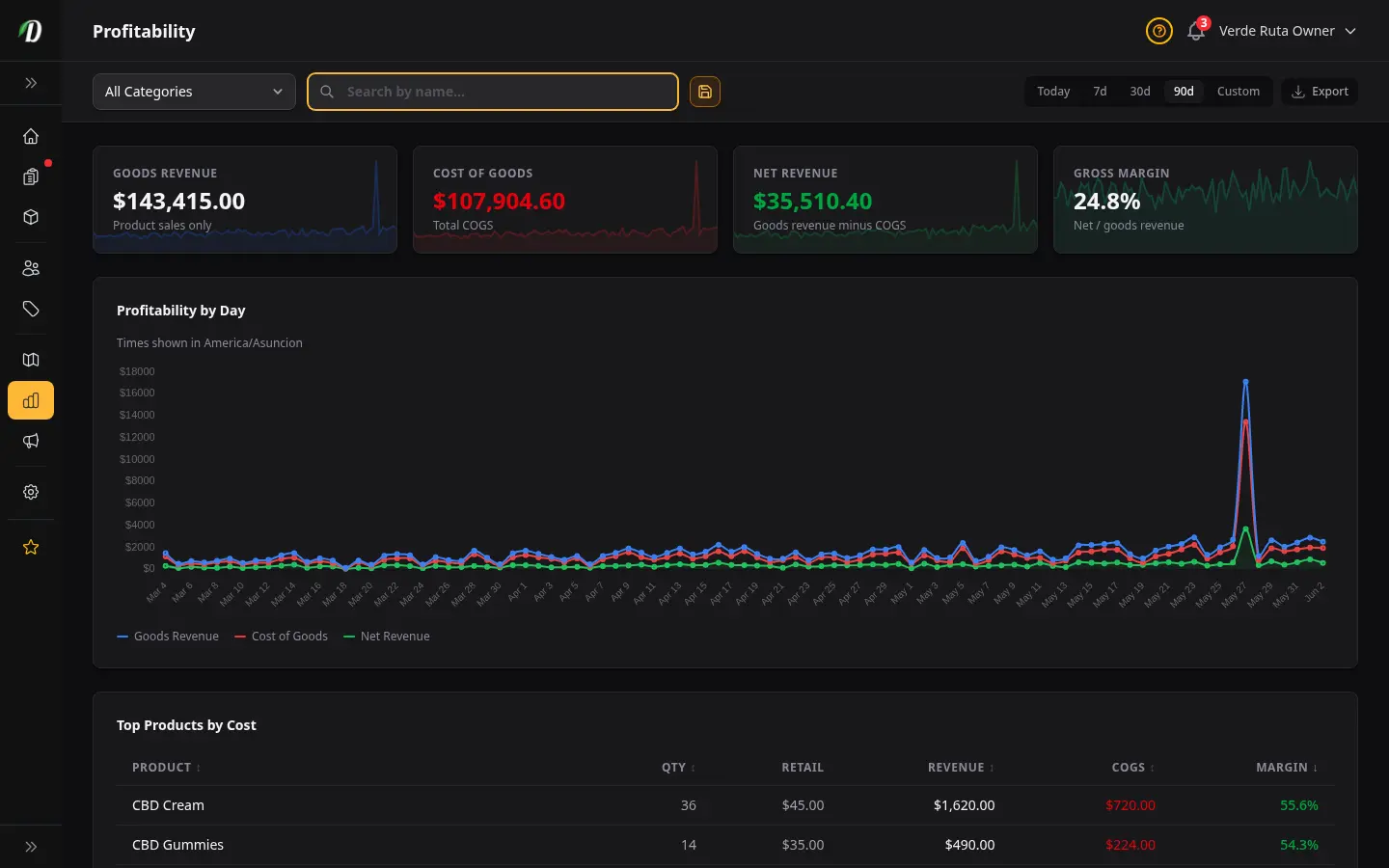Toggle the Net Revenue series in chart legend
1389x868 pixels.
point(387,637)
